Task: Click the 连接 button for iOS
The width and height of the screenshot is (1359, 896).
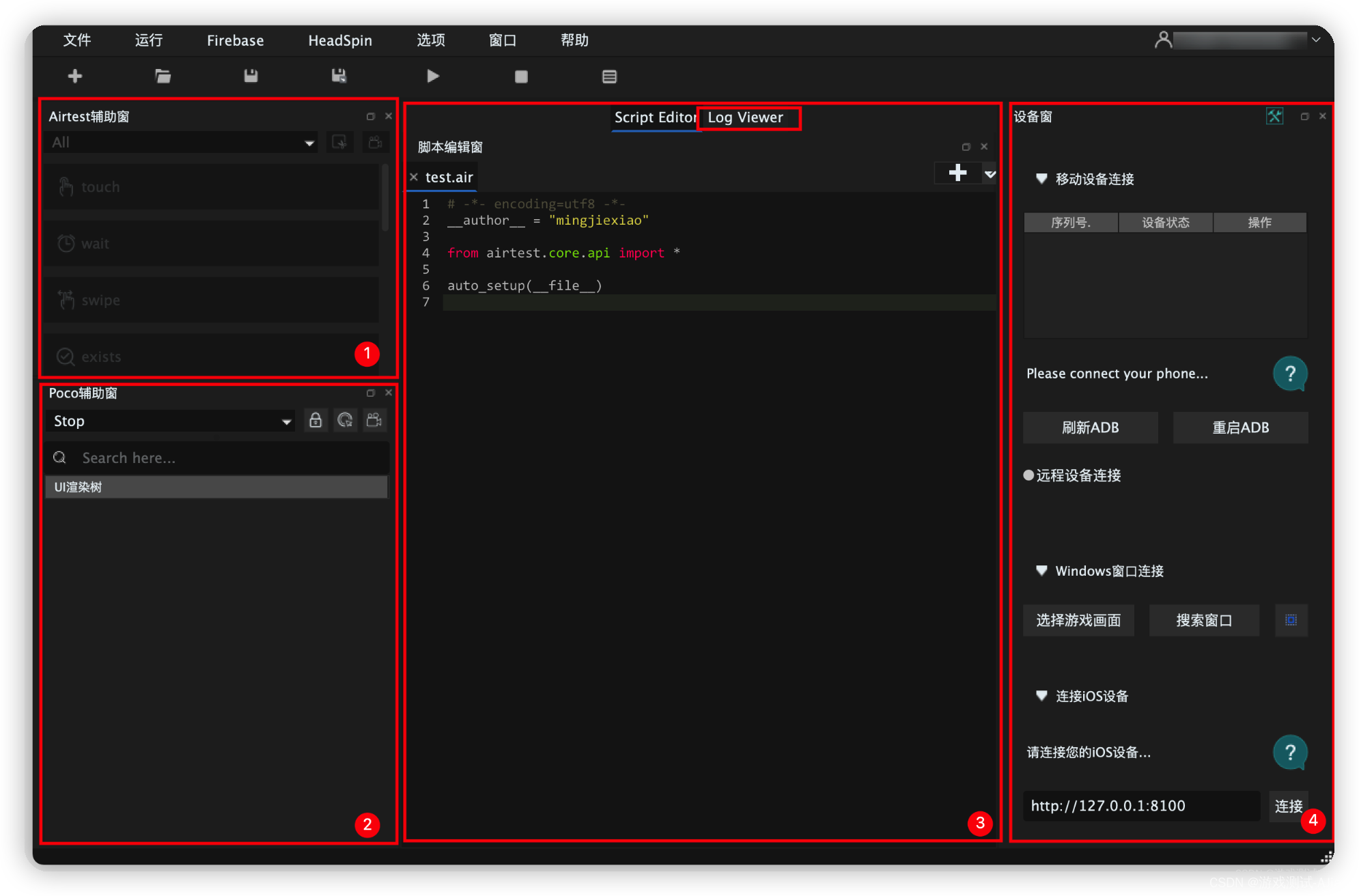Action: (x=1288, y=806)
